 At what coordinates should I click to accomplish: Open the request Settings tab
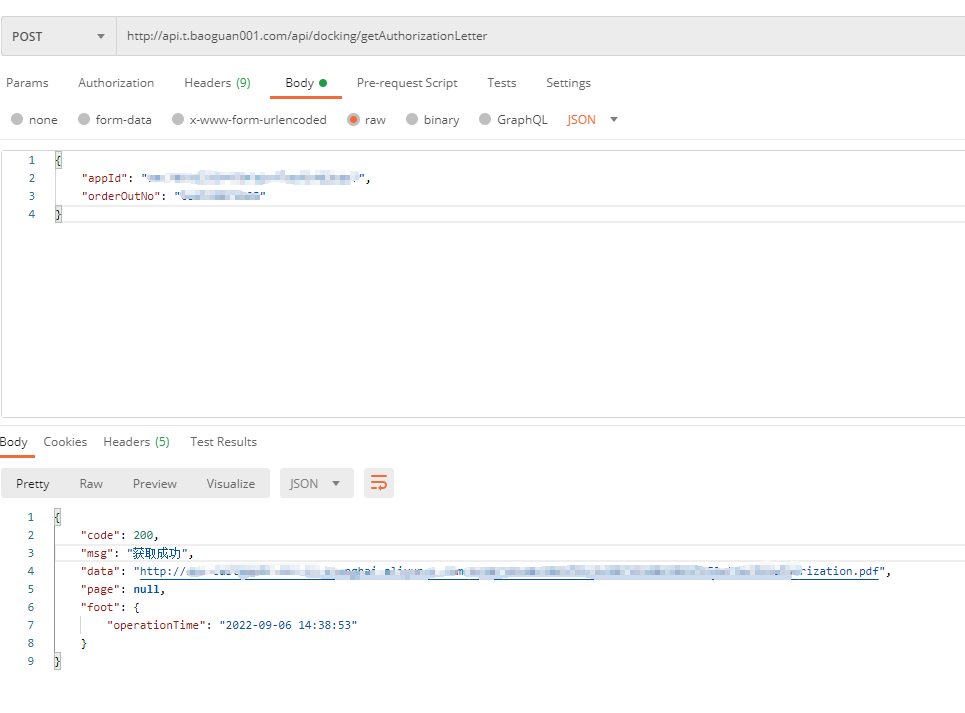click(x=568, y=83)
